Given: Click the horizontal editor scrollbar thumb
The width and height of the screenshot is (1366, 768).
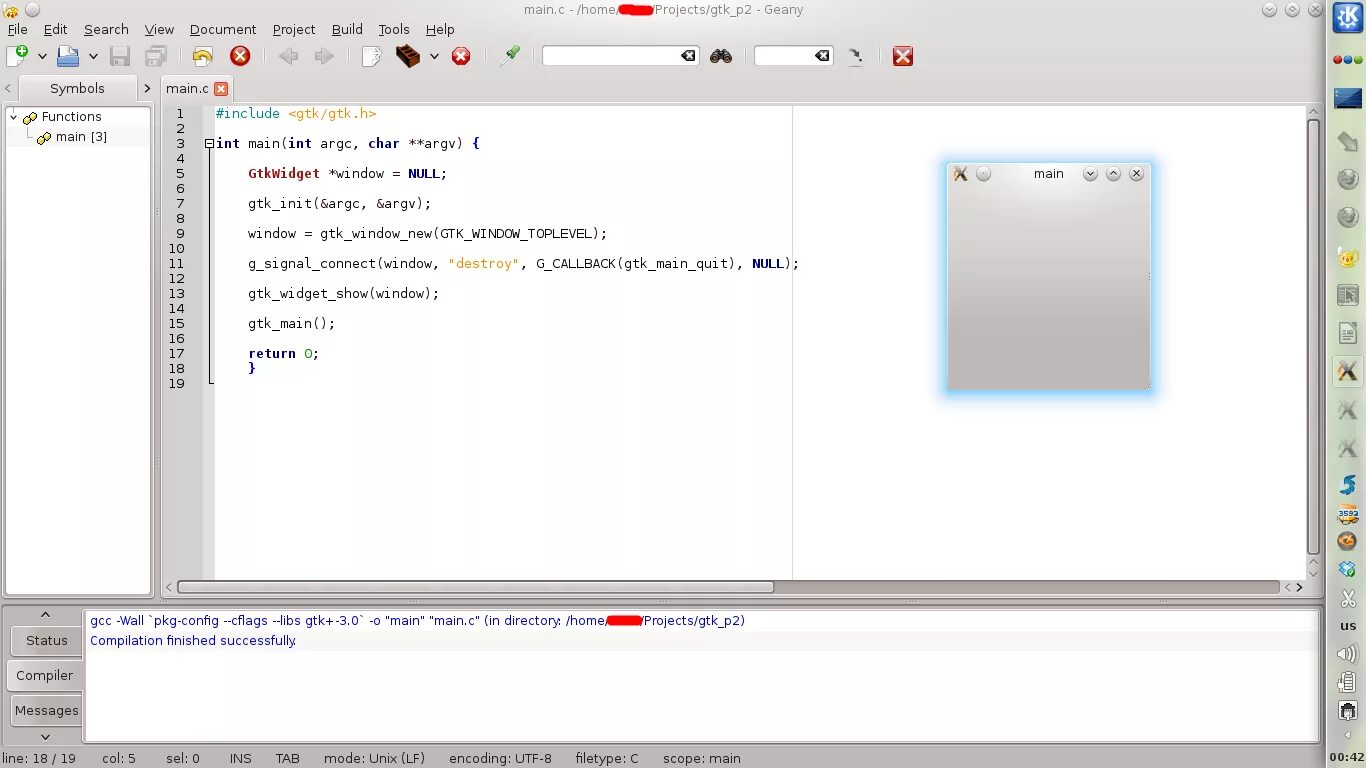Looking at the screenshot, I should click(475, 587).
